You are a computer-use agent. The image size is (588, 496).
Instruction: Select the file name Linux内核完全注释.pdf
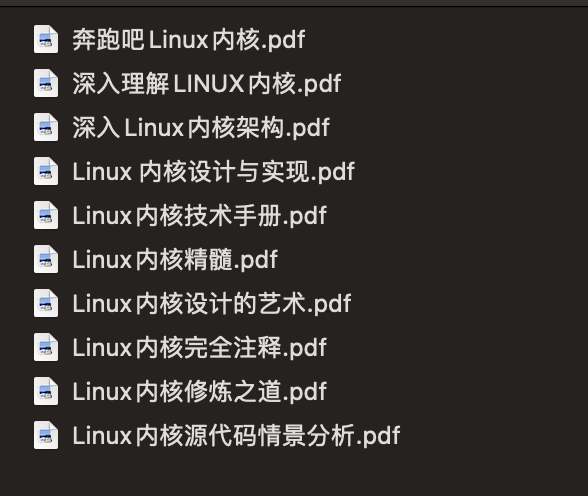(200, 348)
